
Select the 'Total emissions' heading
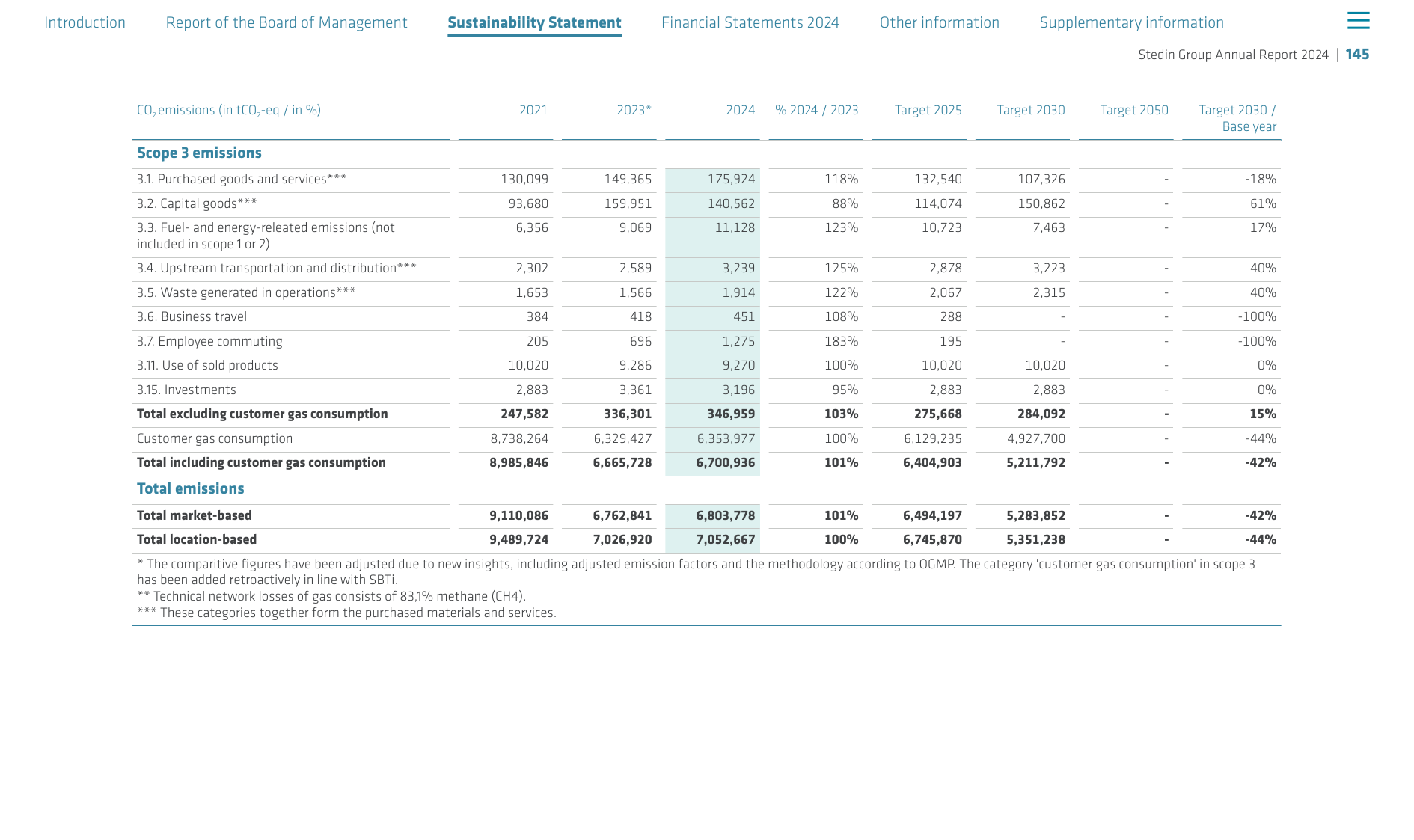190,488
